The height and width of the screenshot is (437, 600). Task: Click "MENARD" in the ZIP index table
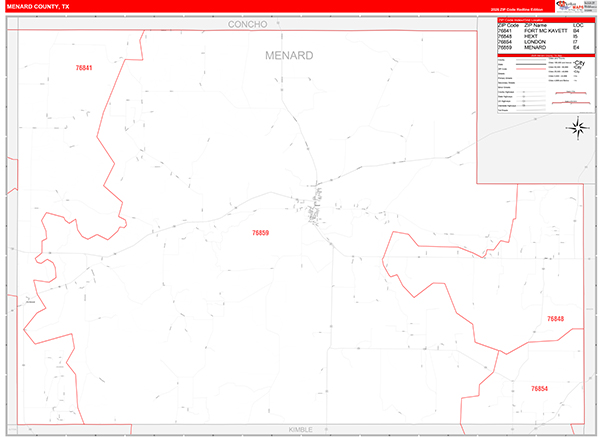[x=535, y=47]
